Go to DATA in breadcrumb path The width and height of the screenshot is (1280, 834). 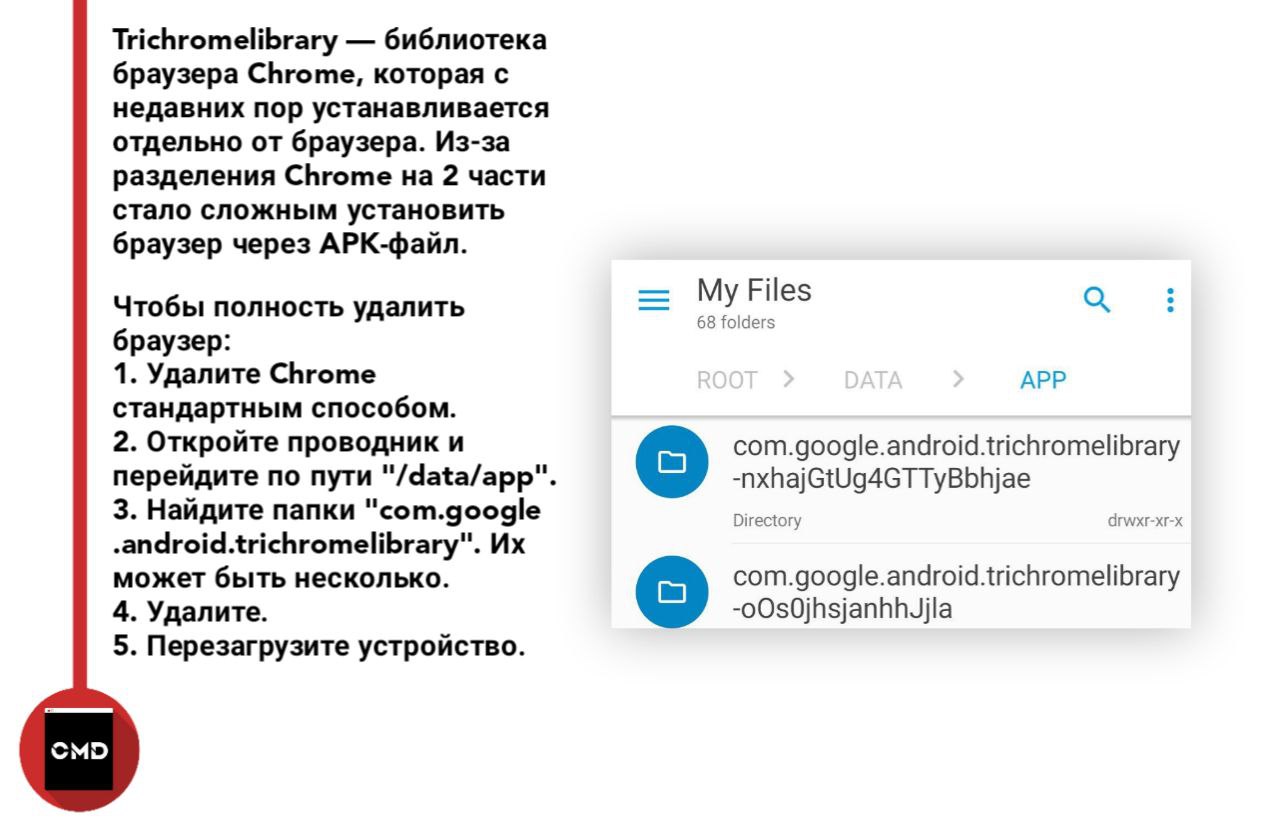tap(873, 380)
